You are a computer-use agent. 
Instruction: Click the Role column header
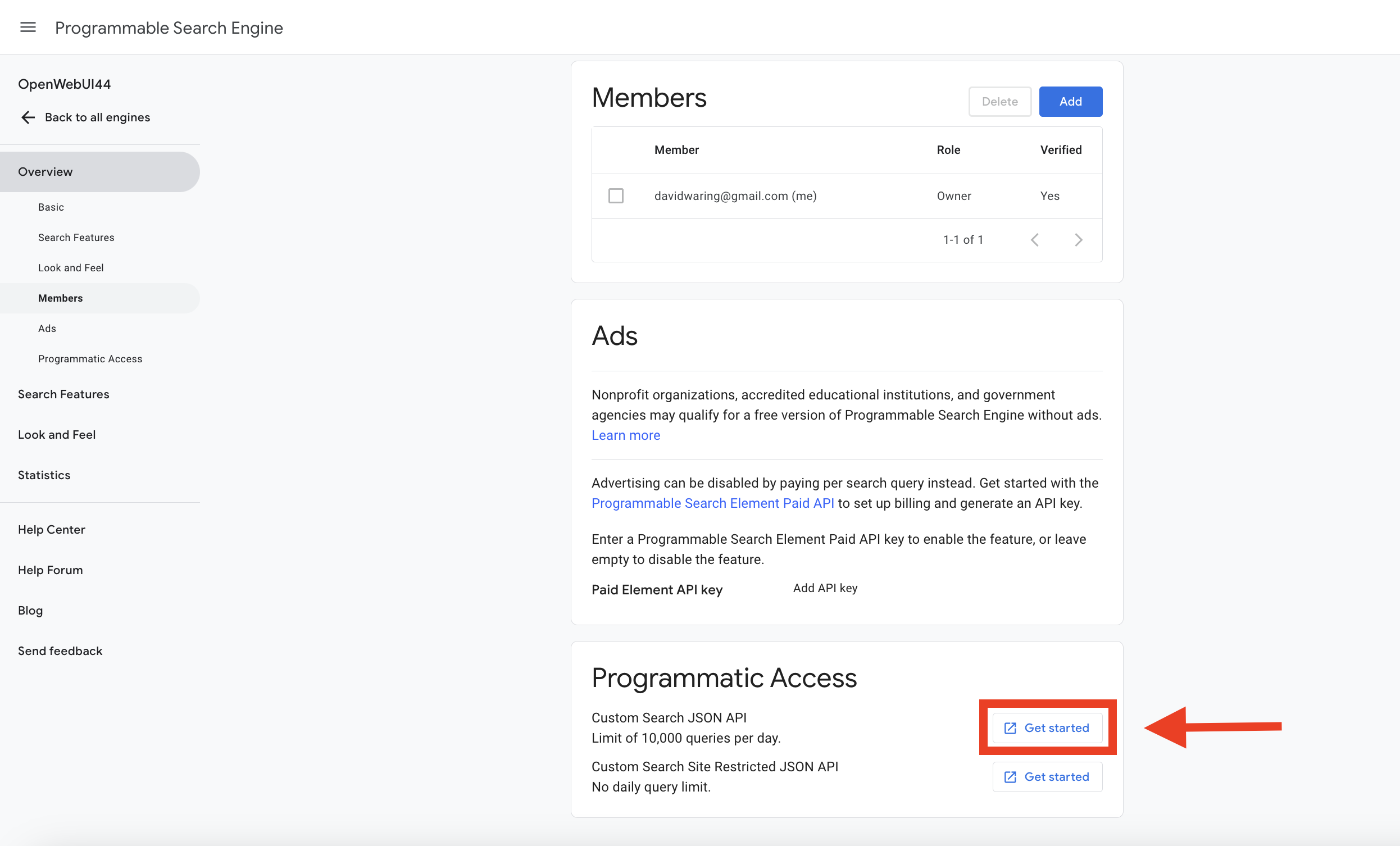pyautogui.click(x=948, y=150)
